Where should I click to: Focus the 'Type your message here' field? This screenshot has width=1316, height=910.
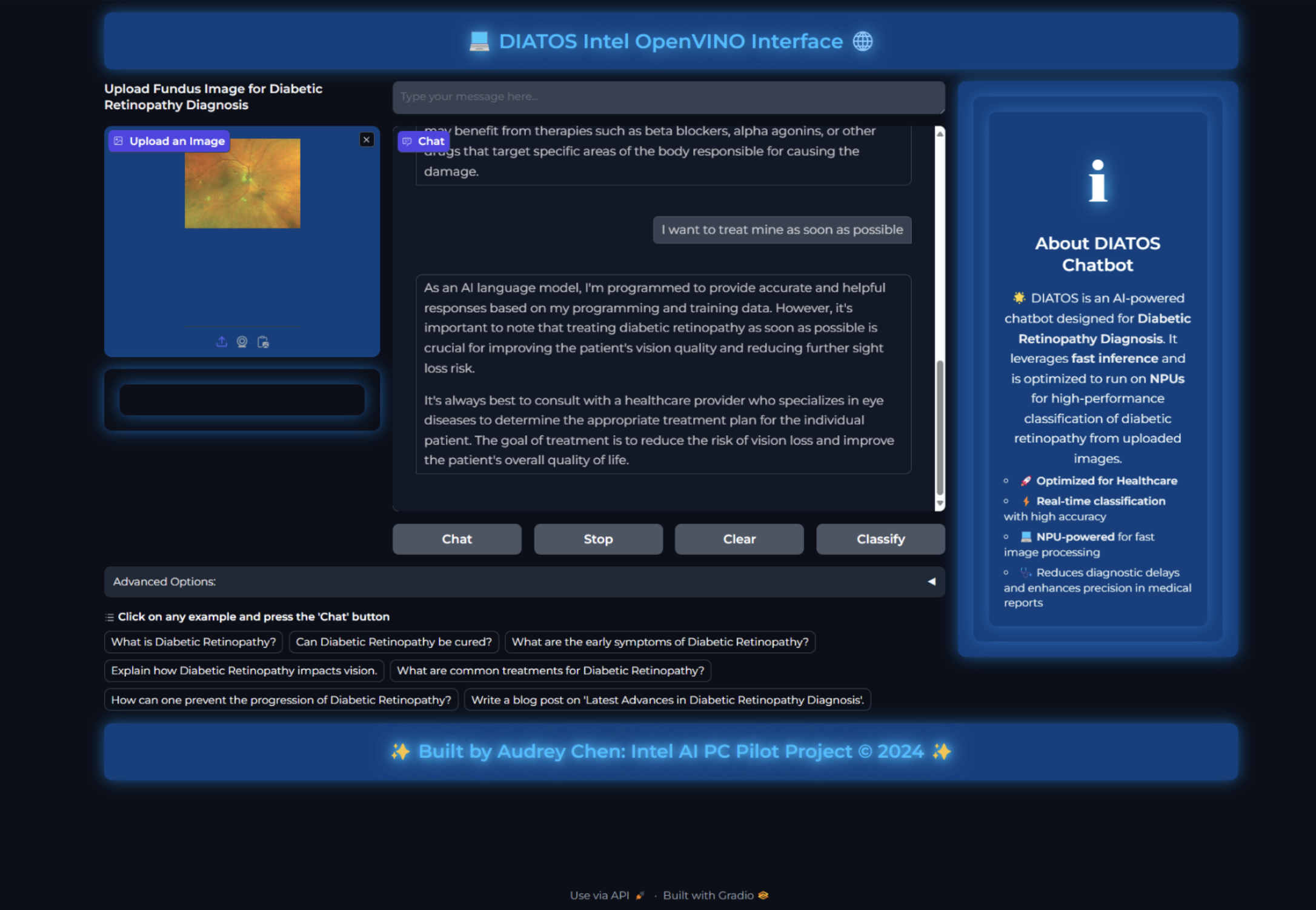click(x=668, y=97)
